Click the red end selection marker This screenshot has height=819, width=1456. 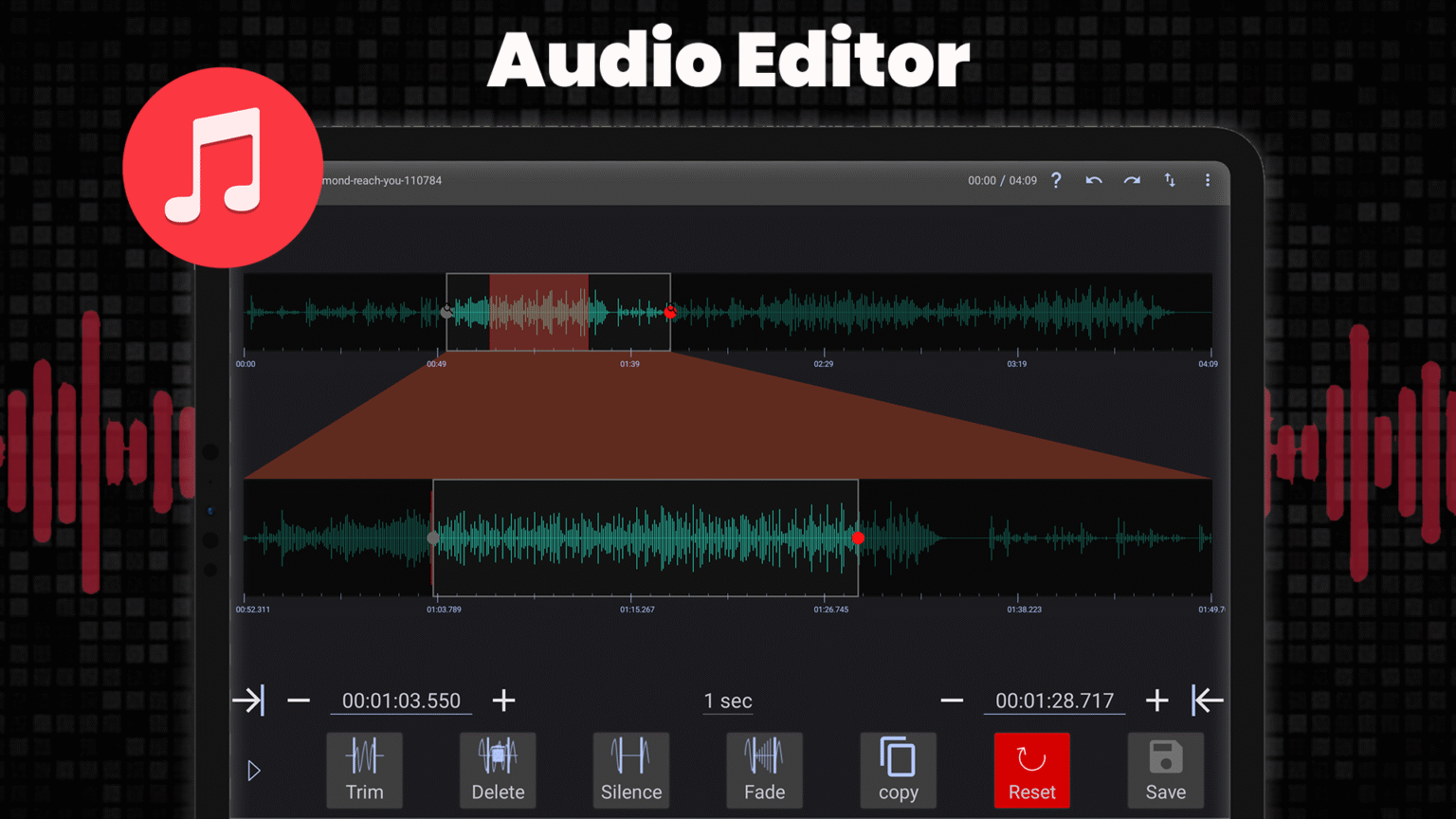859,537
